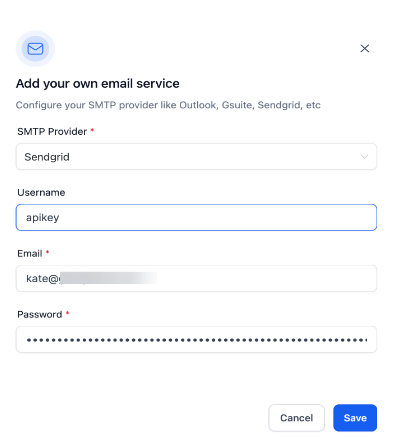The width and height of the screenshot is (393, 444).
Task: Click the SMTP Provider field label
Action: pyautogui.click(x=52, y=131)
